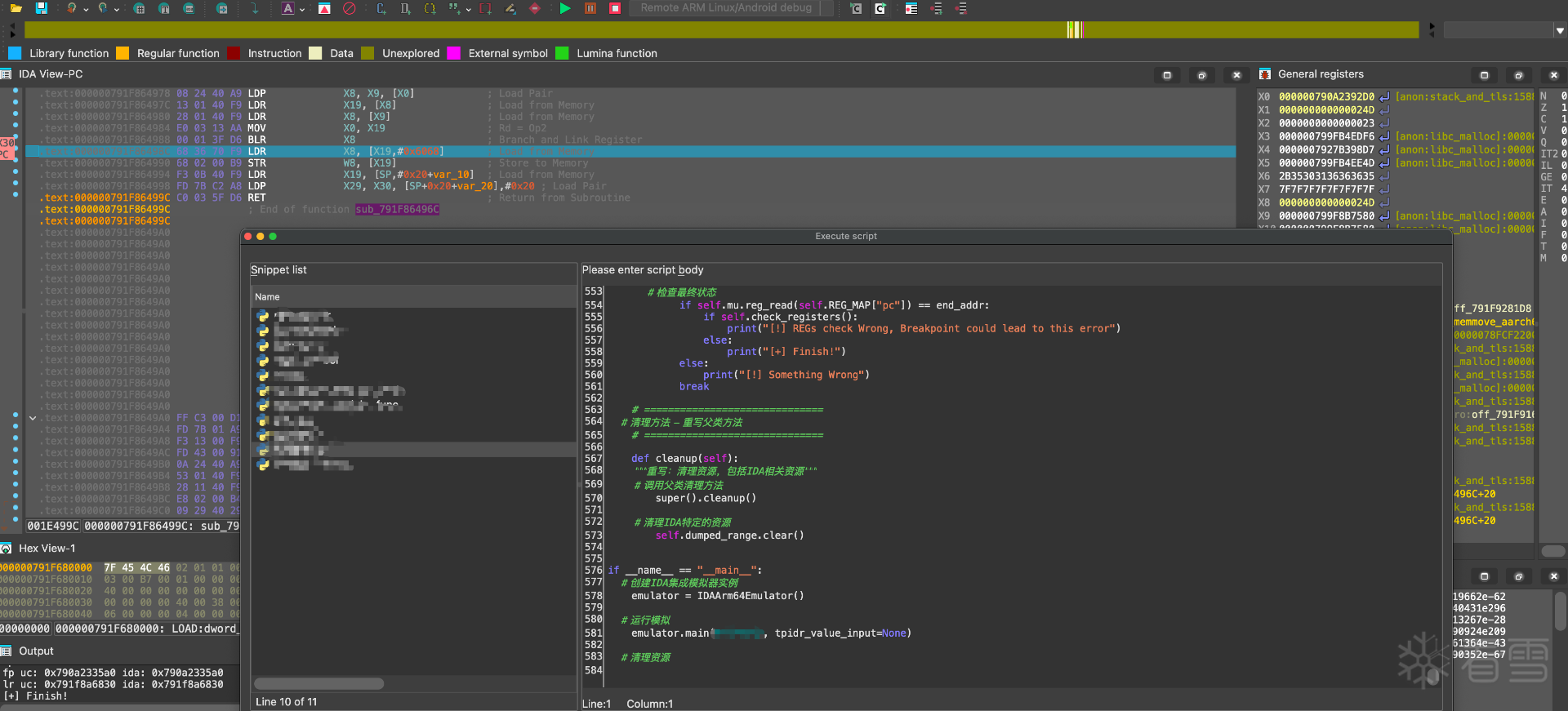Terminate the process with the red stop icon
Viewport: 1568px width, 711px height.
615,8
